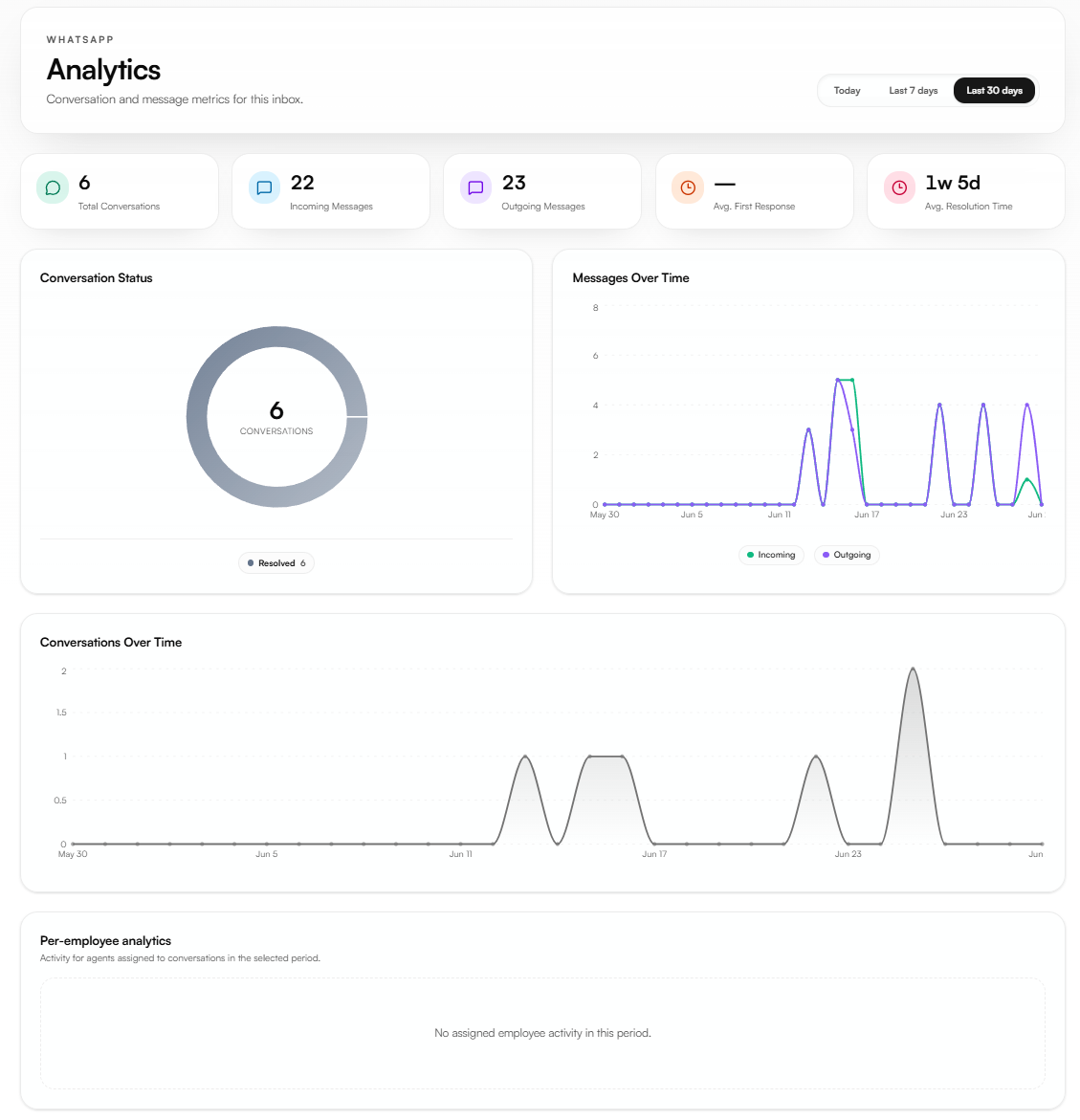The height and width of the screenshot is (1120, 1080).
Task: Click the donut chart ring segment
Action: [196, 417]
